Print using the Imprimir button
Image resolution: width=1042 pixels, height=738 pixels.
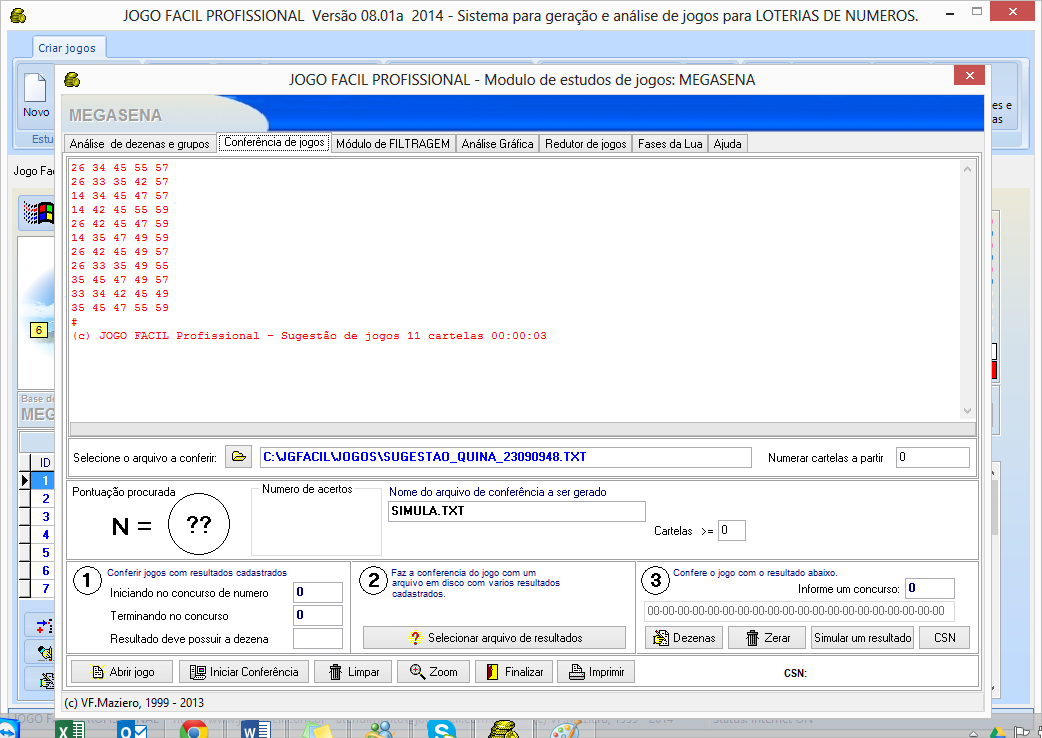[595, 672]
